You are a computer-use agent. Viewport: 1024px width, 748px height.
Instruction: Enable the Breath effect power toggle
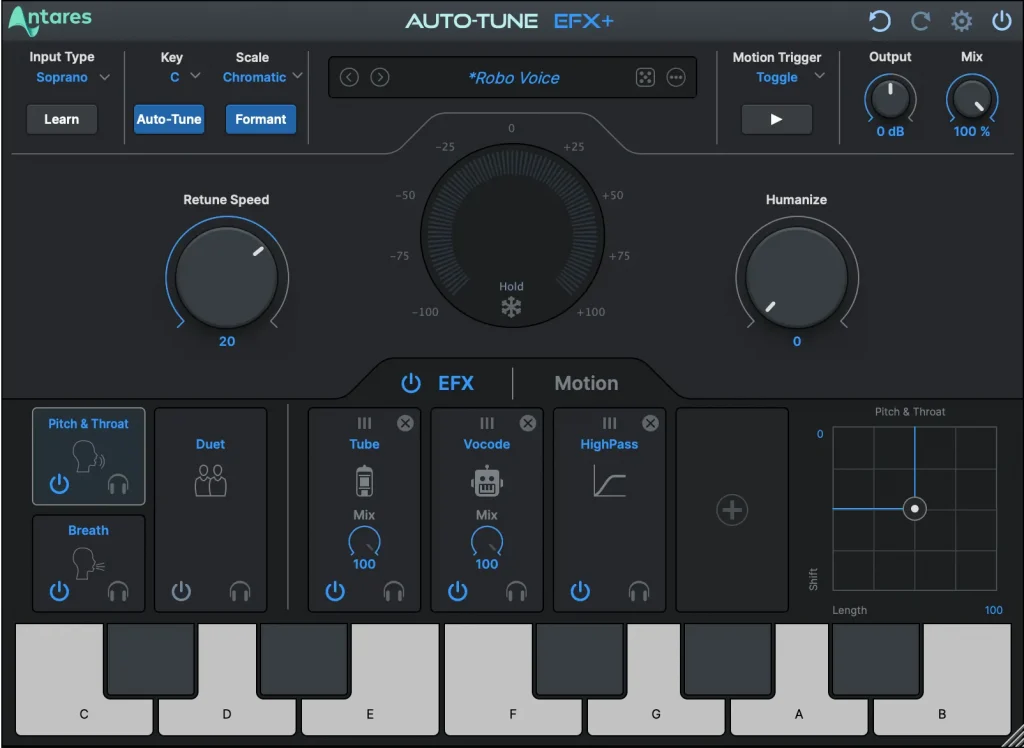[59, 591]
